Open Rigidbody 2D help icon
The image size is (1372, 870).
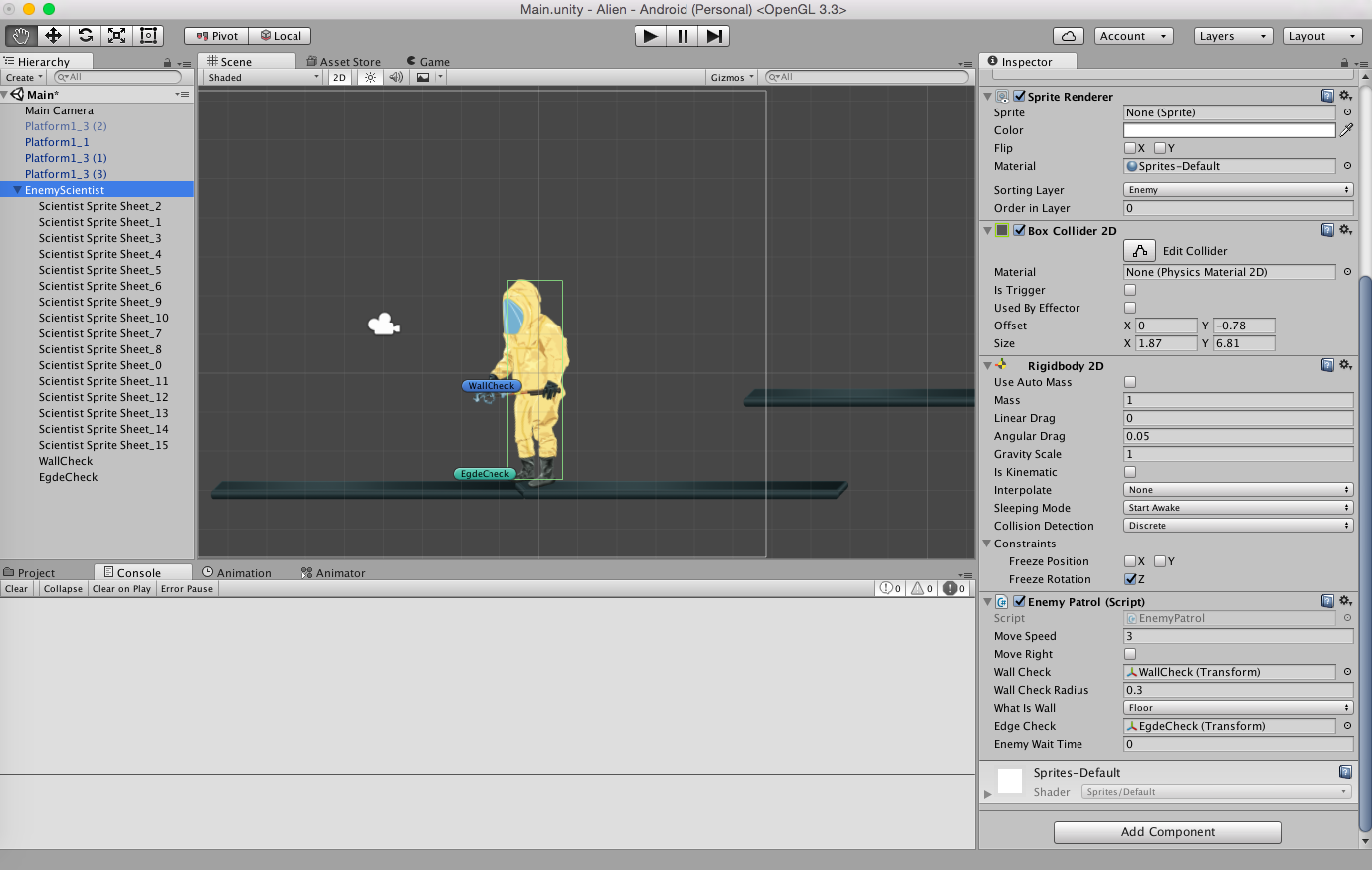1327,365
